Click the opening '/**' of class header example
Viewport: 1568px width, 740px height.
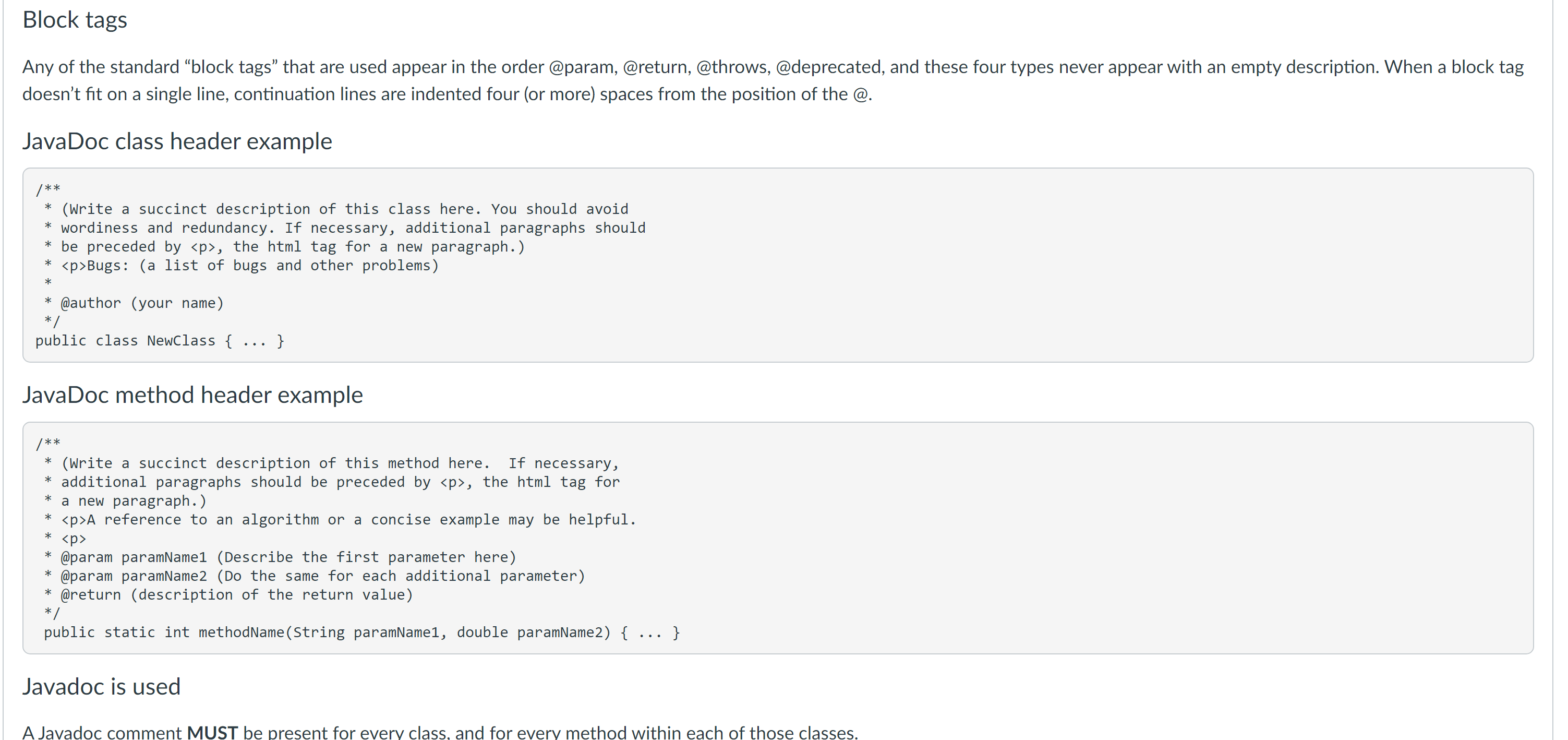point(48,189)
